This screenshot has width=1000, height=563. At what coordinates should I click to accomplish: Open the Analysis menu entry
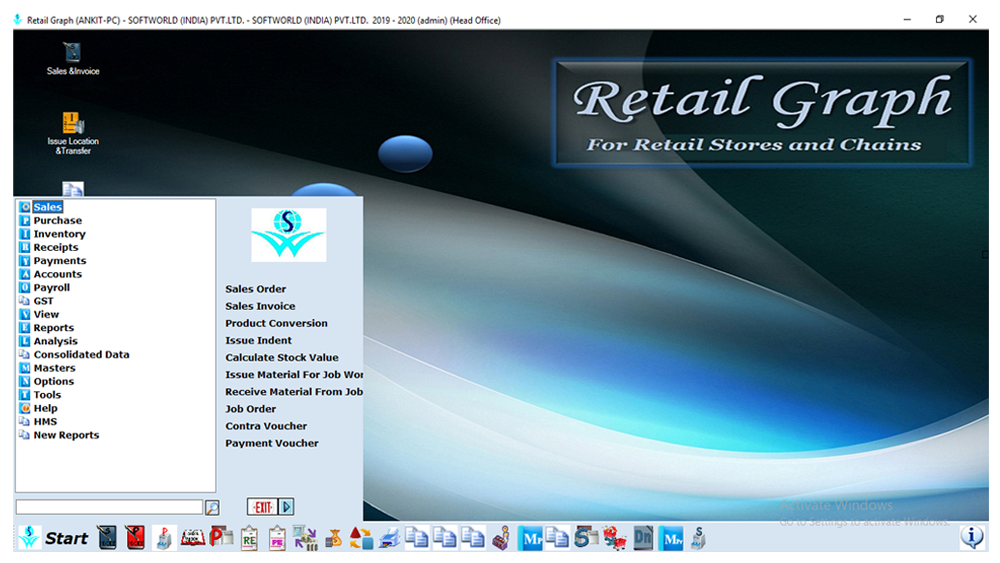[x=55, y=340]
